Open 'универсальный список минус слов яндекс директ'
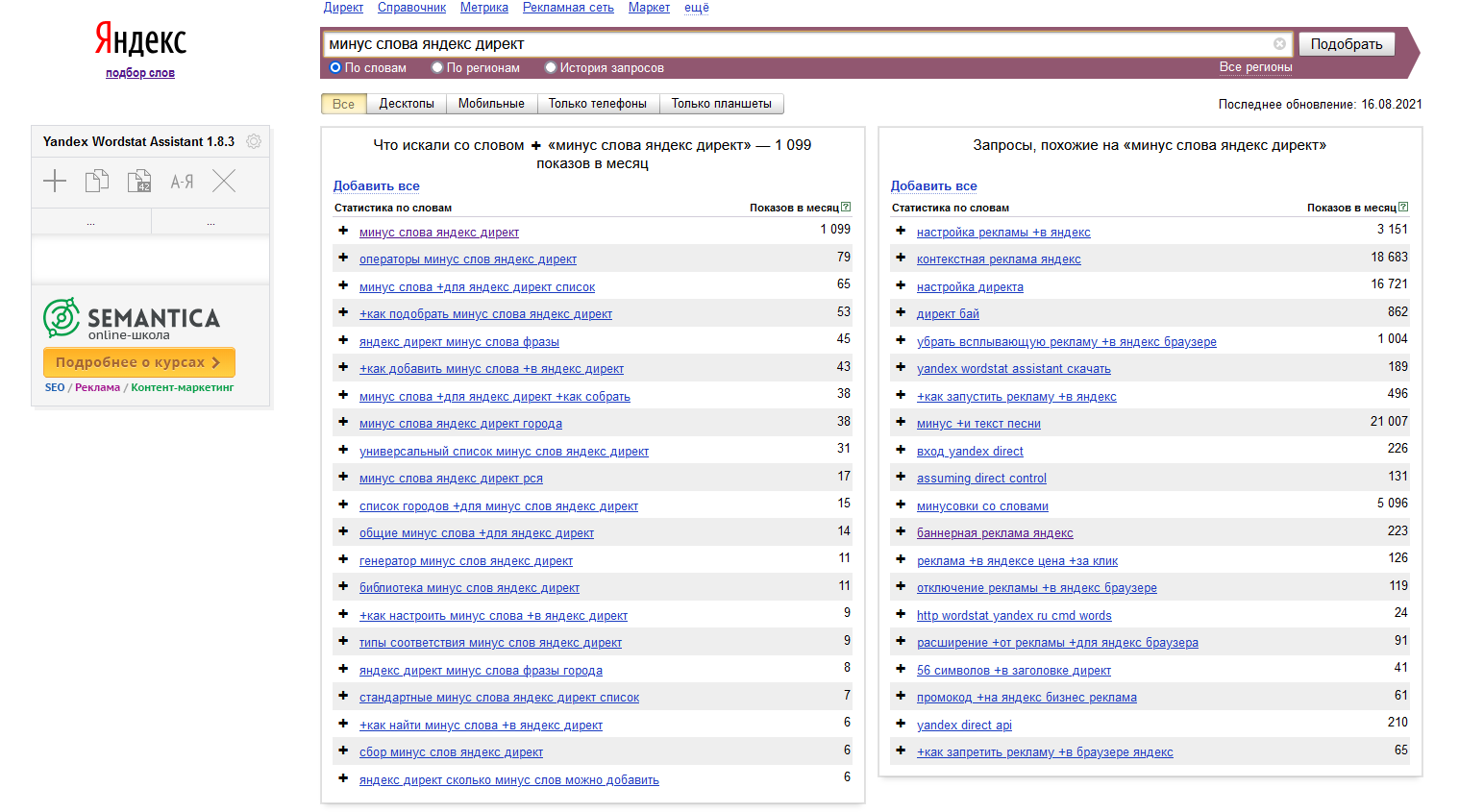The height and width of the screenshot is (812, 1484). point(504,452)
